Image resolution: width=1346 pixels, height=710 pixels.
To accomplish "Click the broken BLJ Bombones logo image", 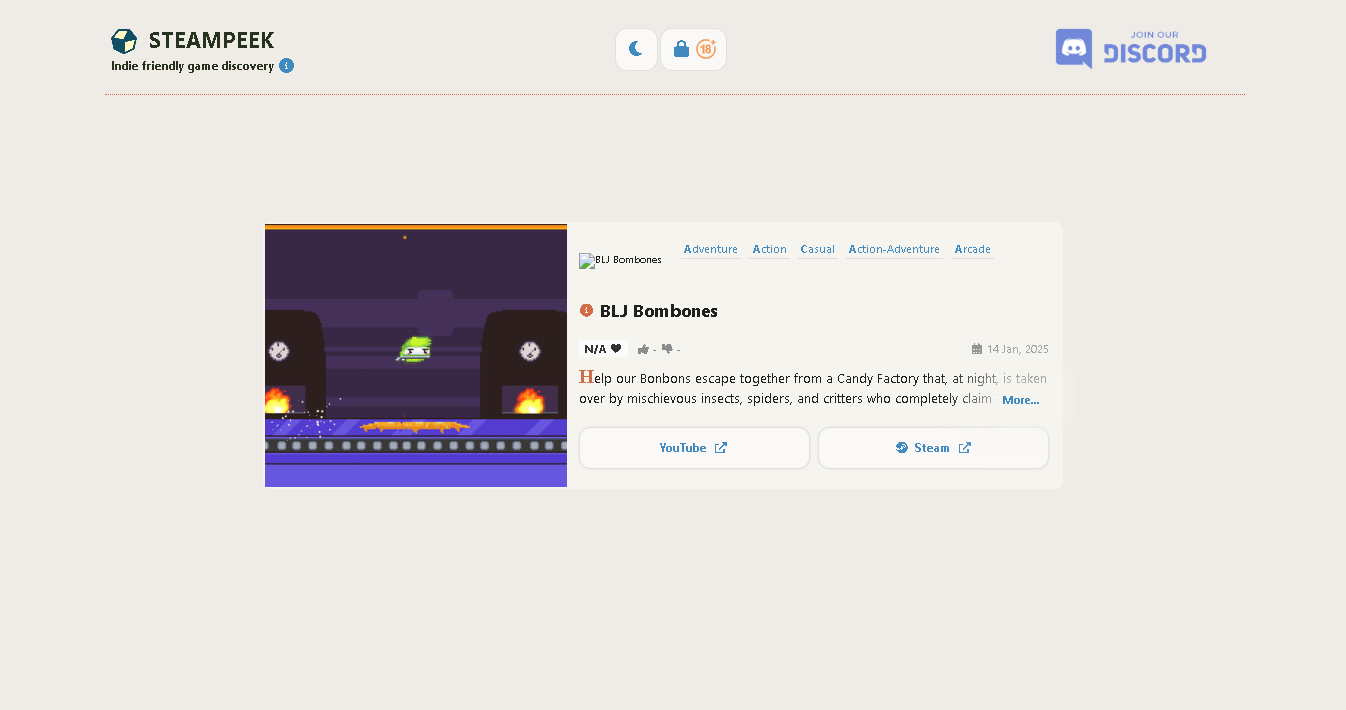I will (620, 260).
